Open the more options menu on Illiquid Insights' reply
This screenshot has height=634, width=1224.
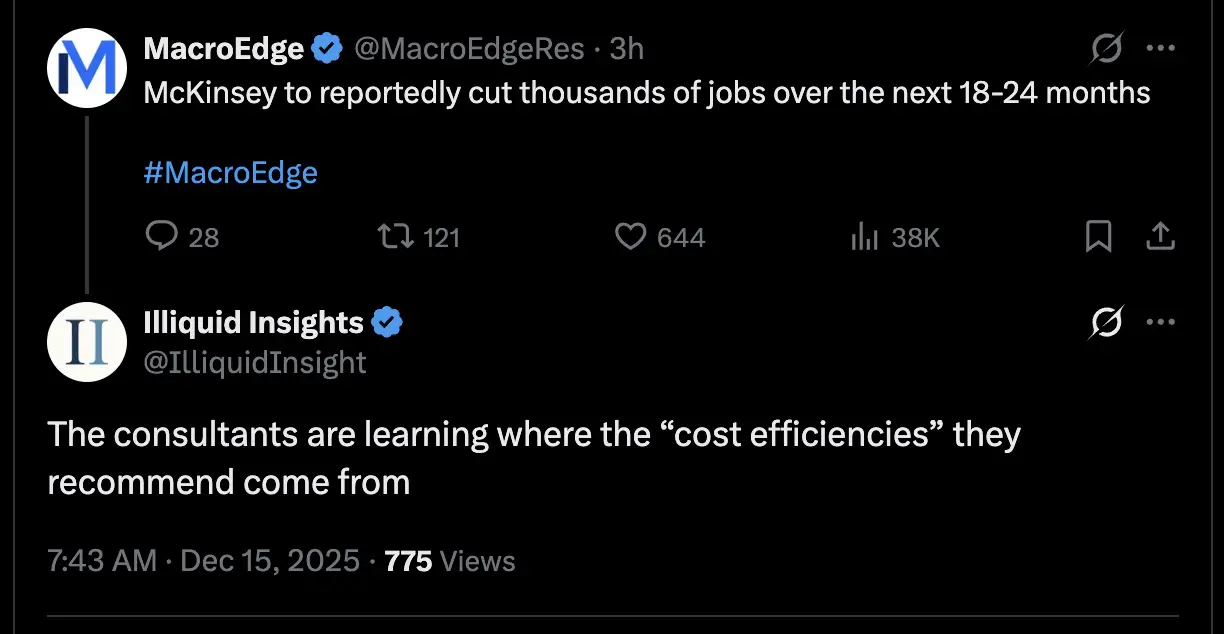click(x=1160, y=322)
